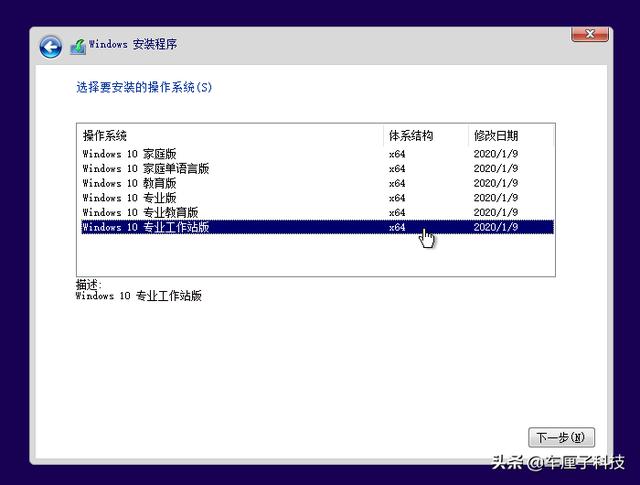Click 2020/1/9 date in 教育版 row
The image size is (640, 485).
[496, 183]
